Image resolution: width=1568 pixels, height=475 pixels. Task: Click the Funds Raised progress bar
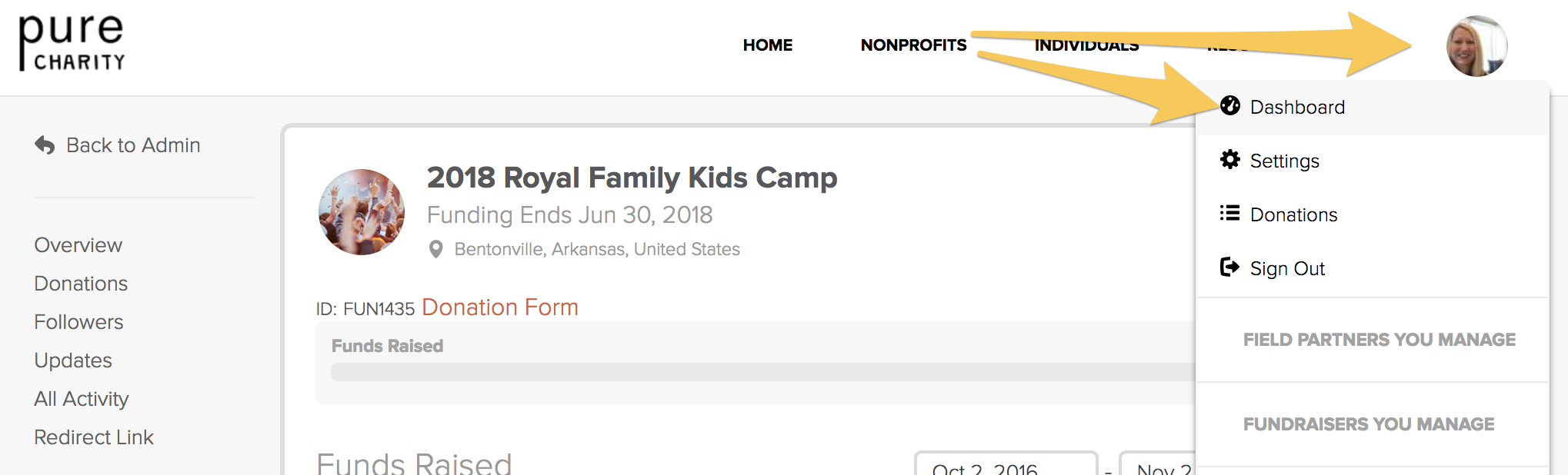coord(762,372)
